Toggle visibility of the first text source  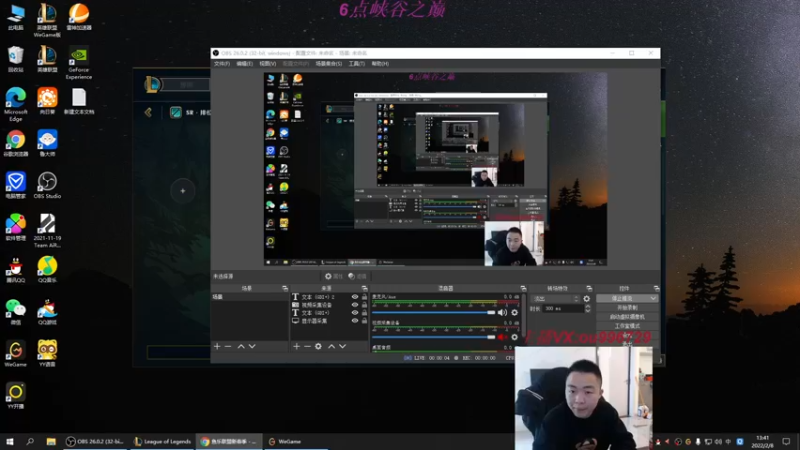(355, 296)
